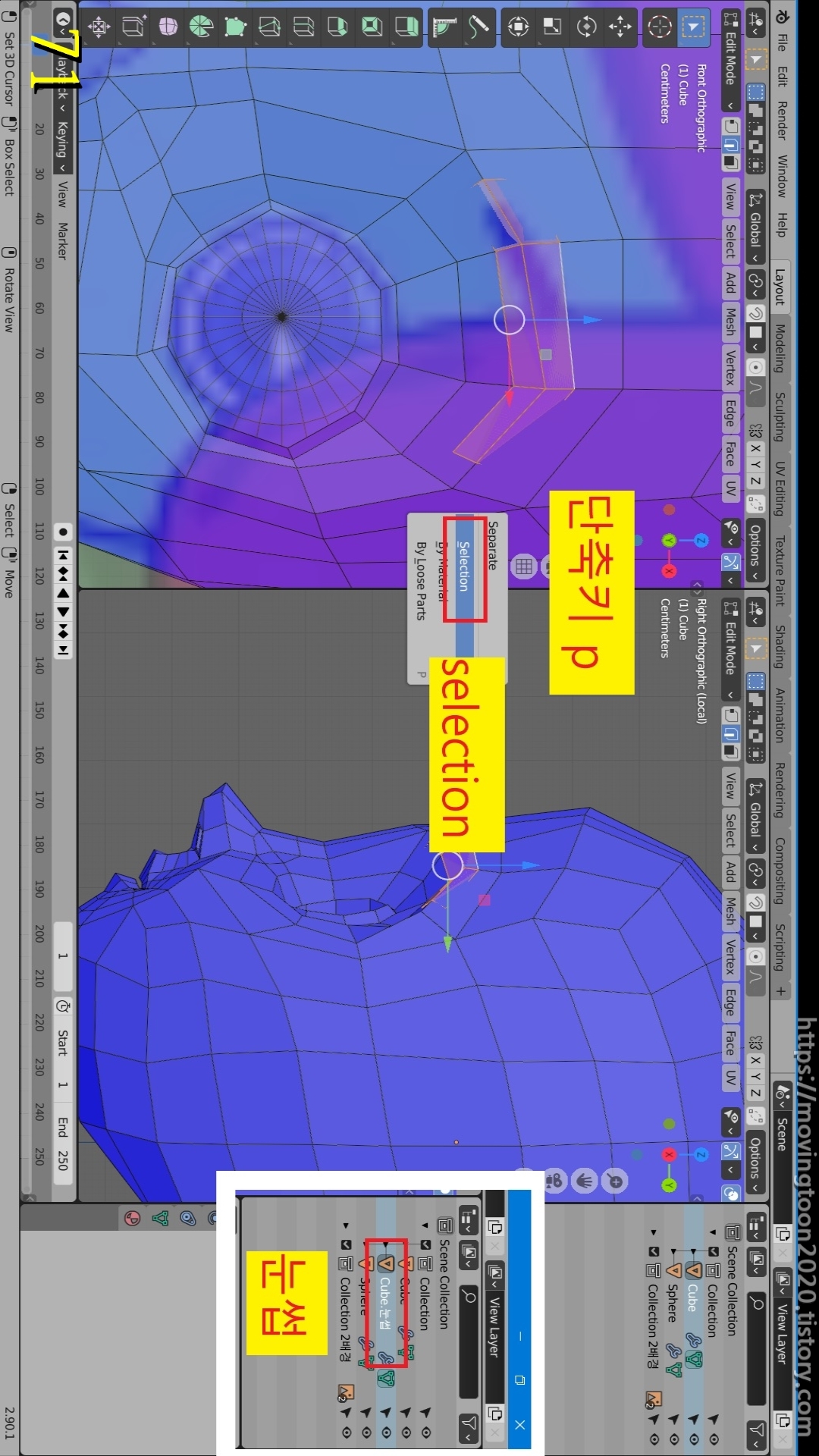Screen dimensions: 819x1456
Task: Open the pivot point dropdown in the Front viewport
Action: coord(755,285)
